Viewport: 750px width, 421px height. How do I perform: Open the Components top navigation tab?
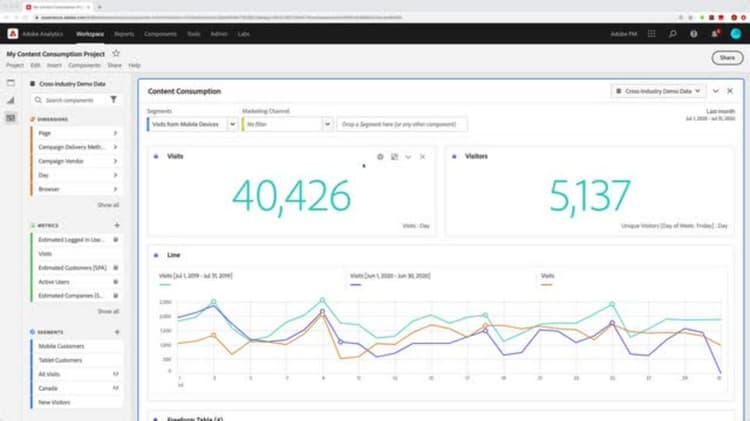160,34
